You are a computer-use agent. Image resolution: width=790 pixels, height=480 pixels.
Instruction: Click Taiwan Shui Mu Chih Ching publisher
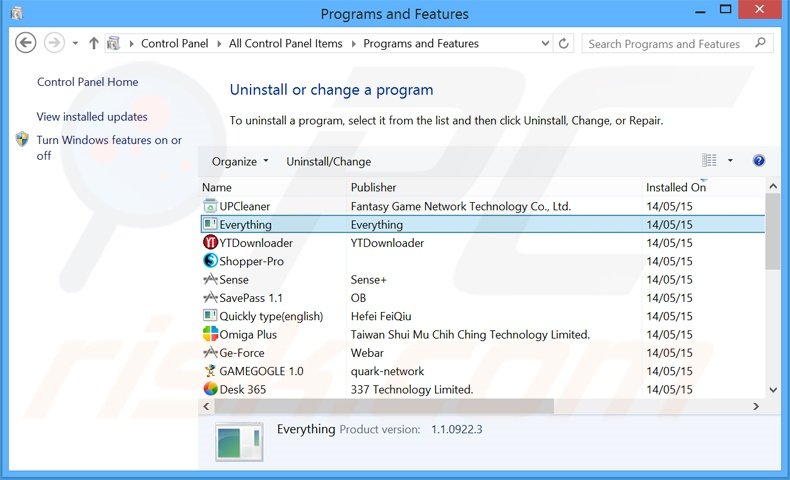pos(470,334)
